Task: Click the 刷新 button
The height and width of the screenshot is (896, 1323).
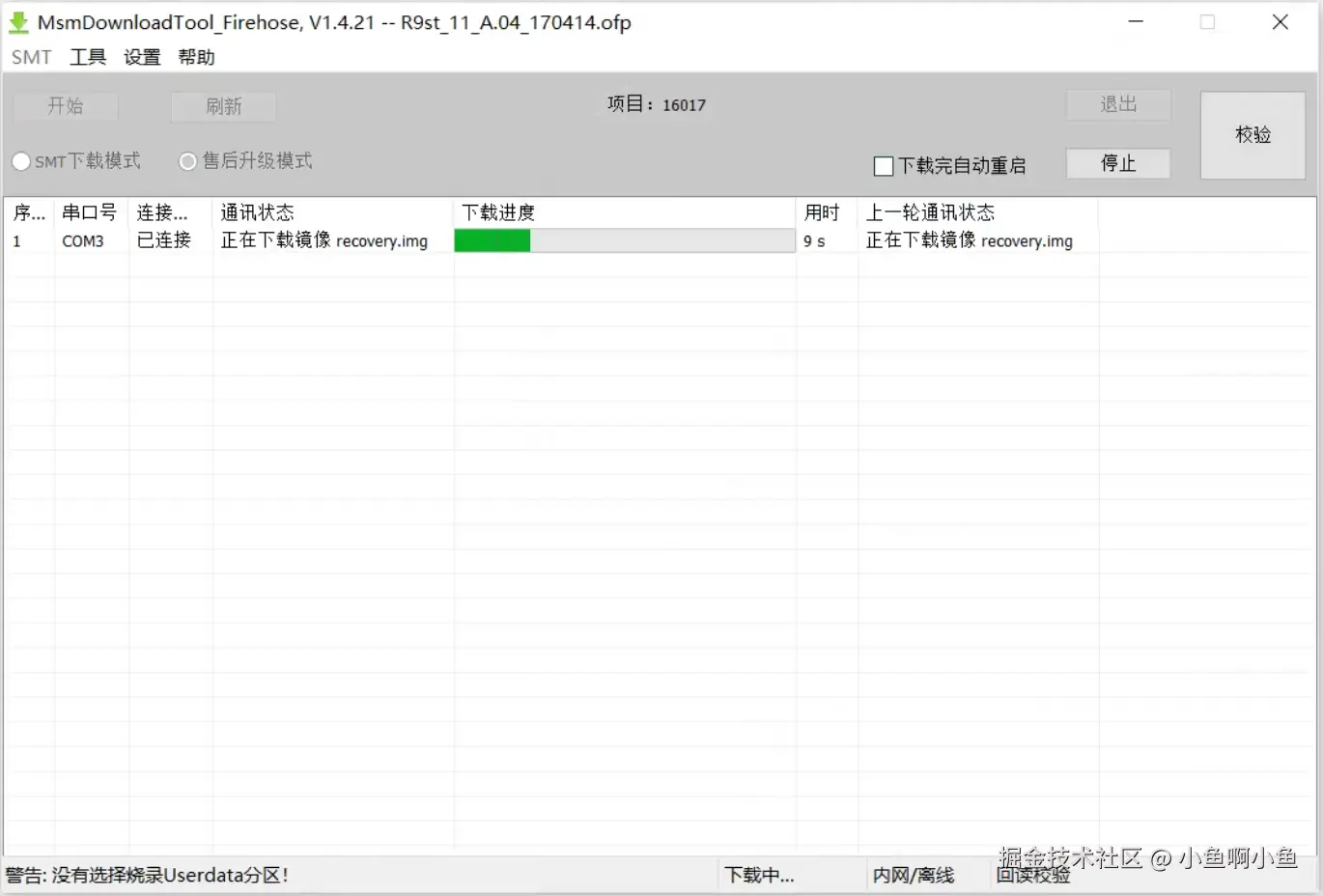Action: [224, 106]
